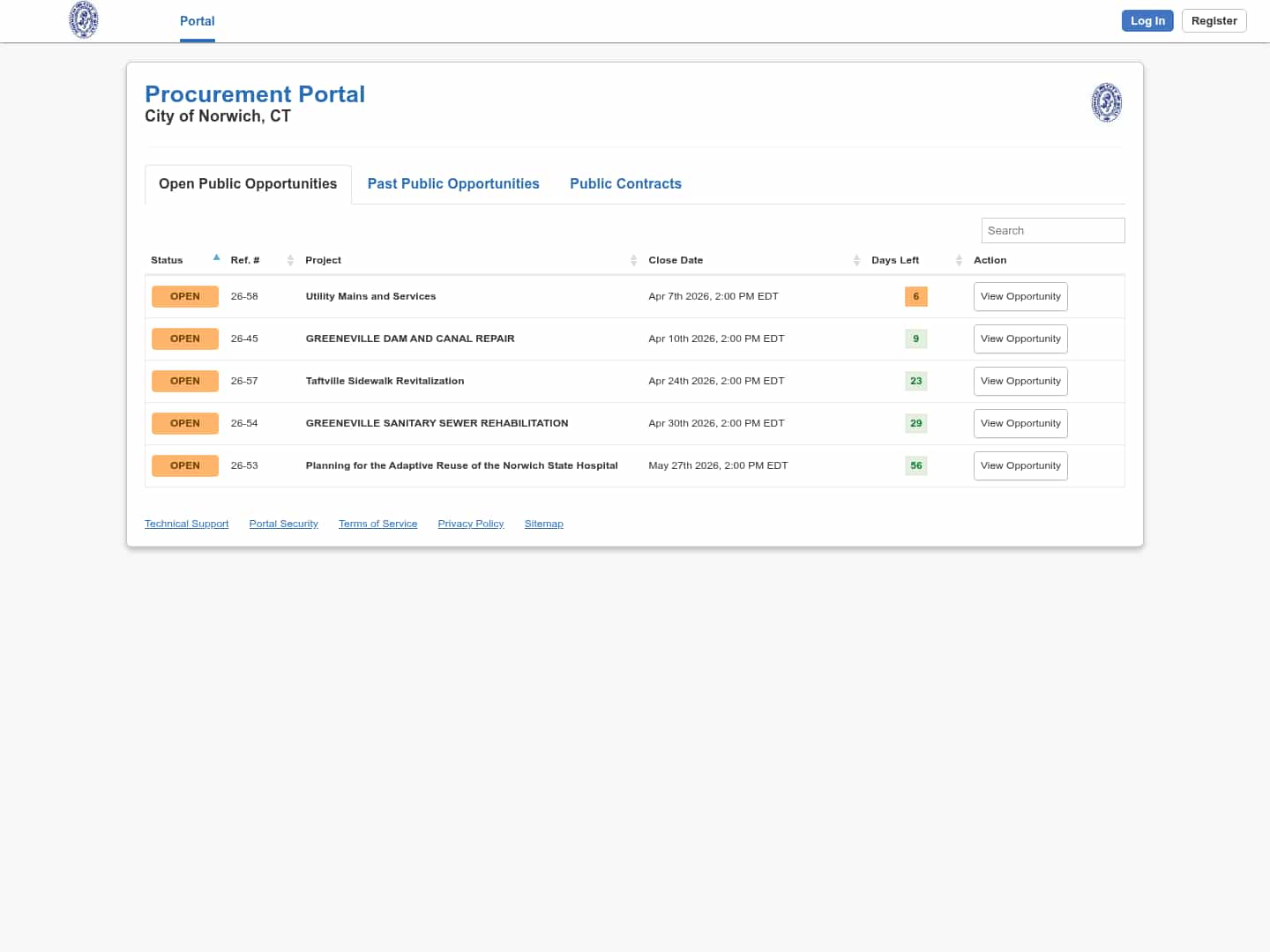Click the city seal logo in top navigation
Screen dimensions: 1270x952
point(84,20)
